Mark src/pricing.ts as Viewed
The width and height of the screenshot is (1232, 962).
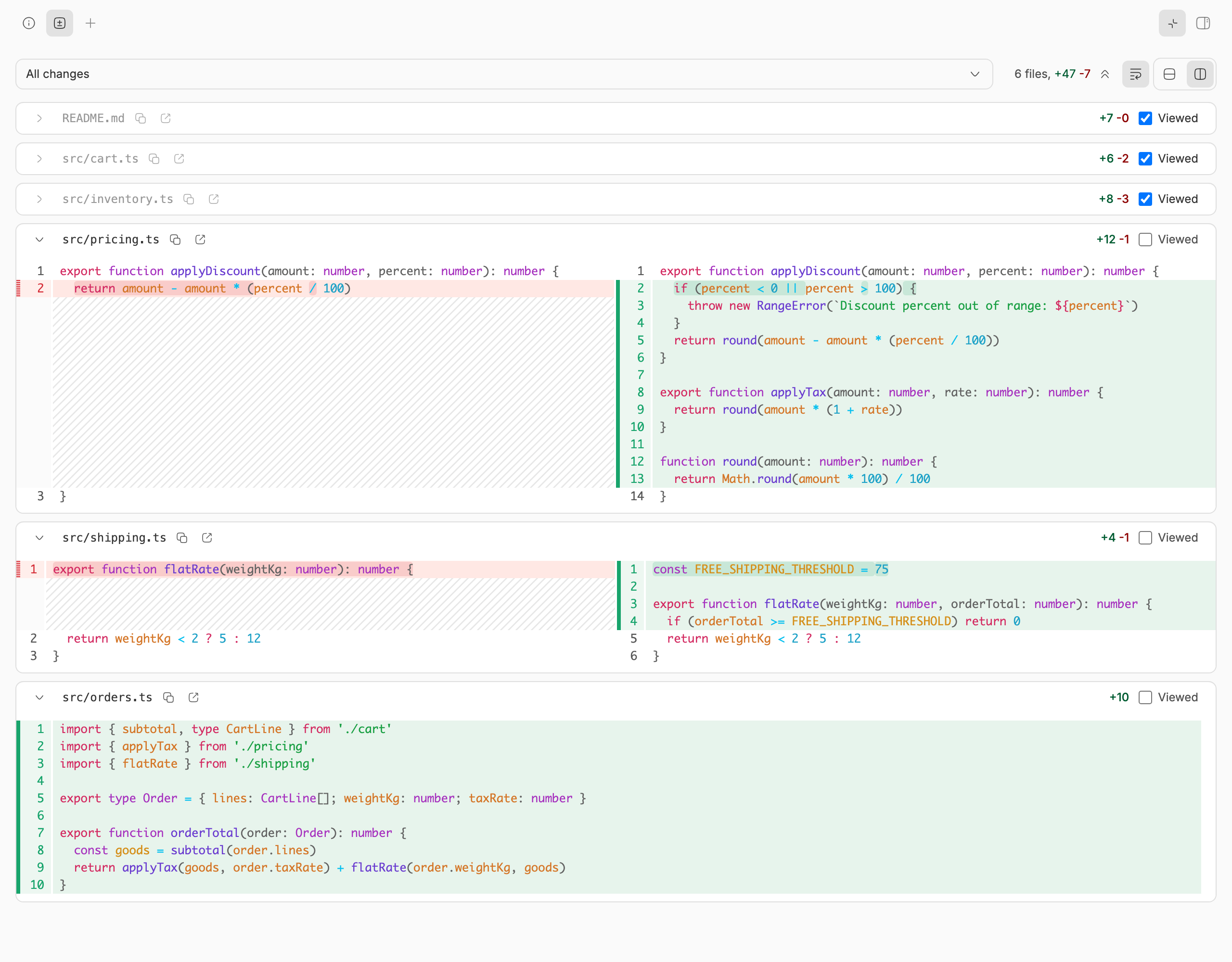click(1145, 240)
